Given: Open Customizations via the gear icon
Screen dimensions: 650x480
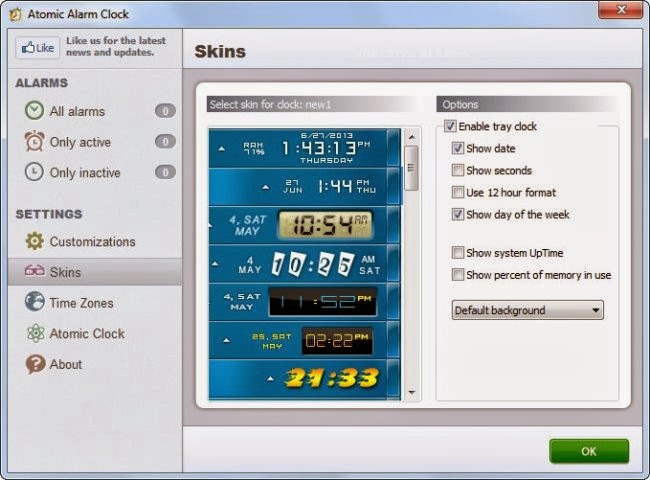Looking at the screenshot, I should [x=34, y=241].
